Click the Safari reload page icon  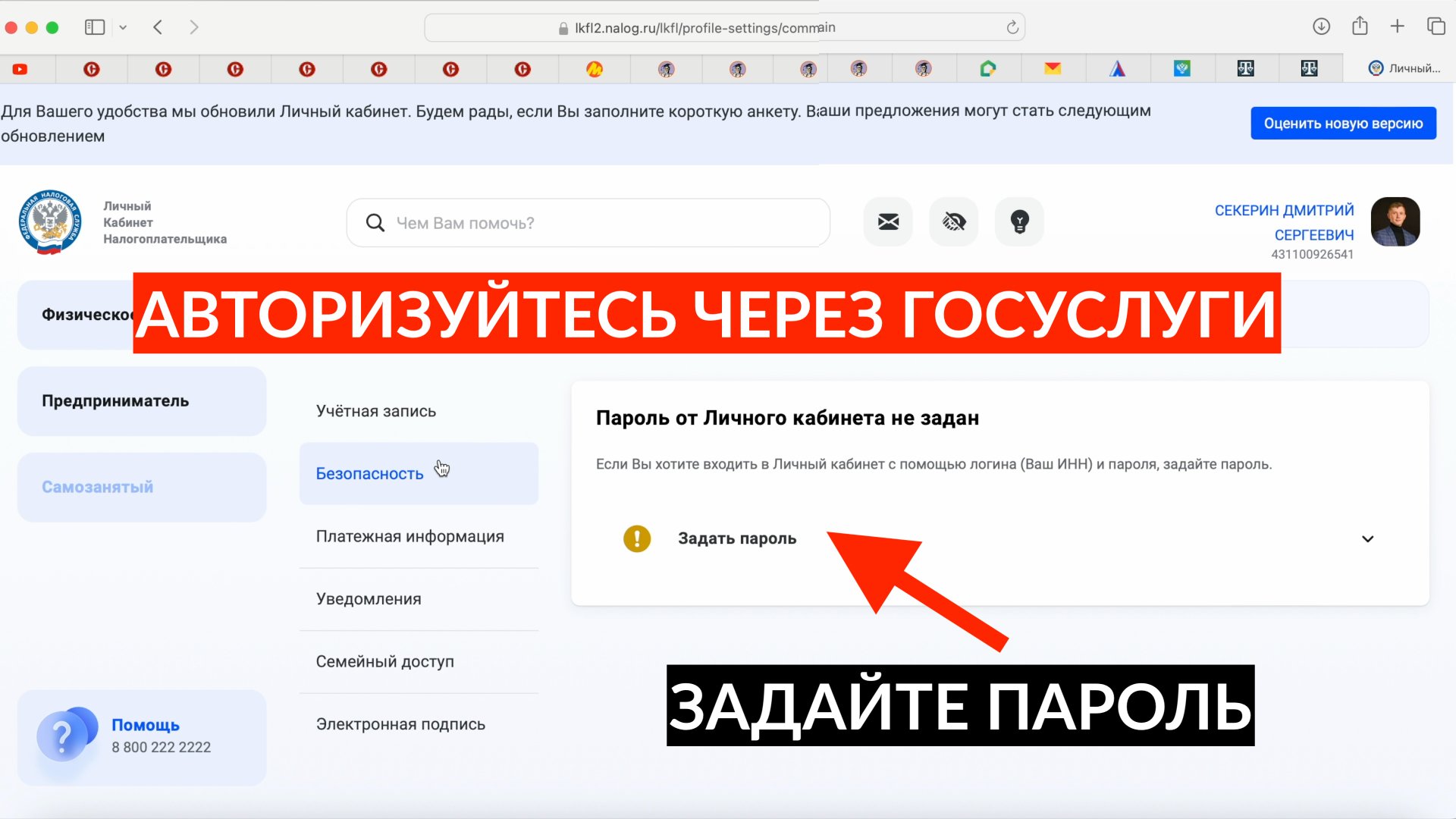pyautogui.click(x=1012, y=28)
